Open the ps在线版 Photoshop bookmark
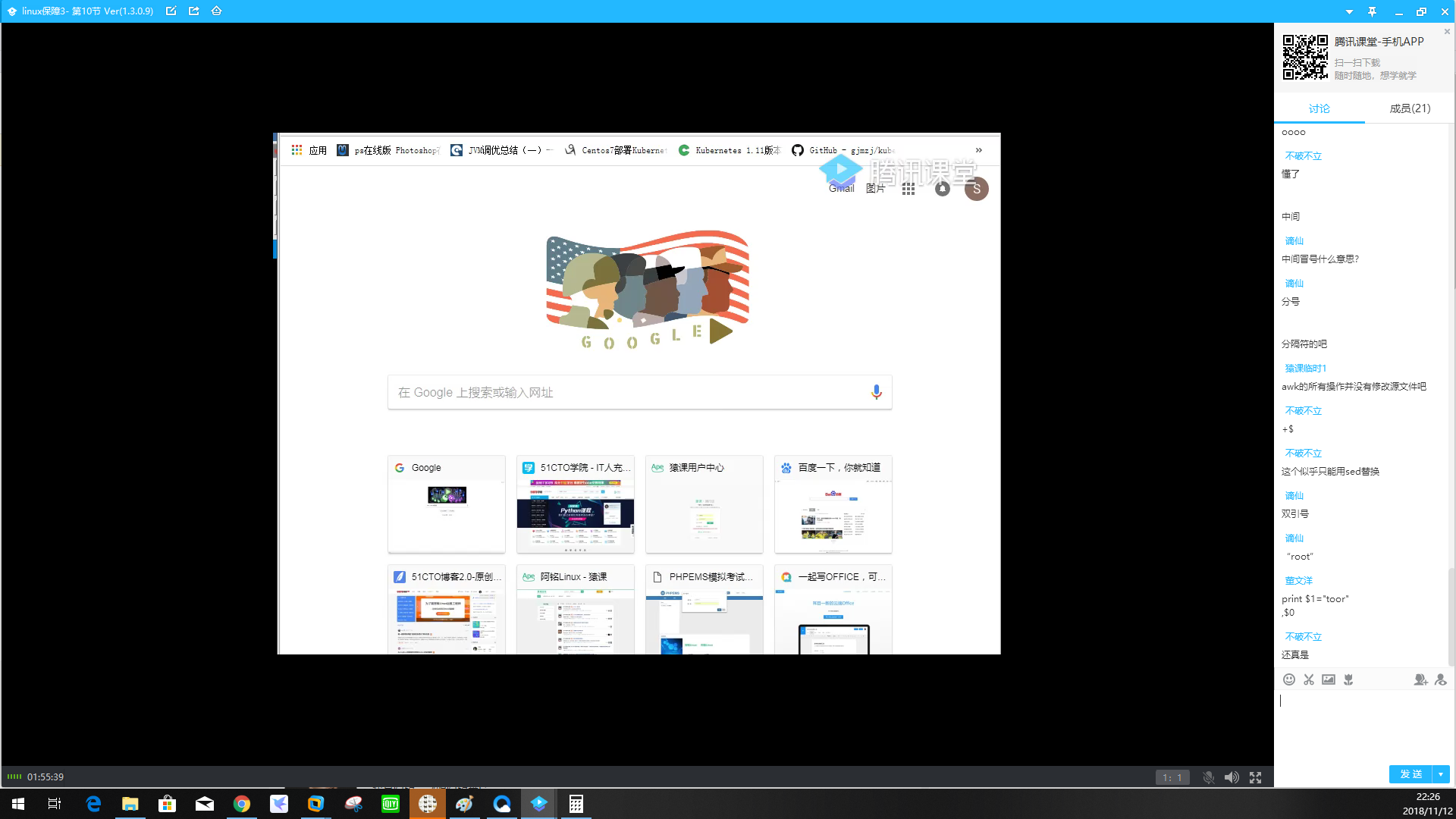This screenshot has width=1456, height=819. coord(388,150)
